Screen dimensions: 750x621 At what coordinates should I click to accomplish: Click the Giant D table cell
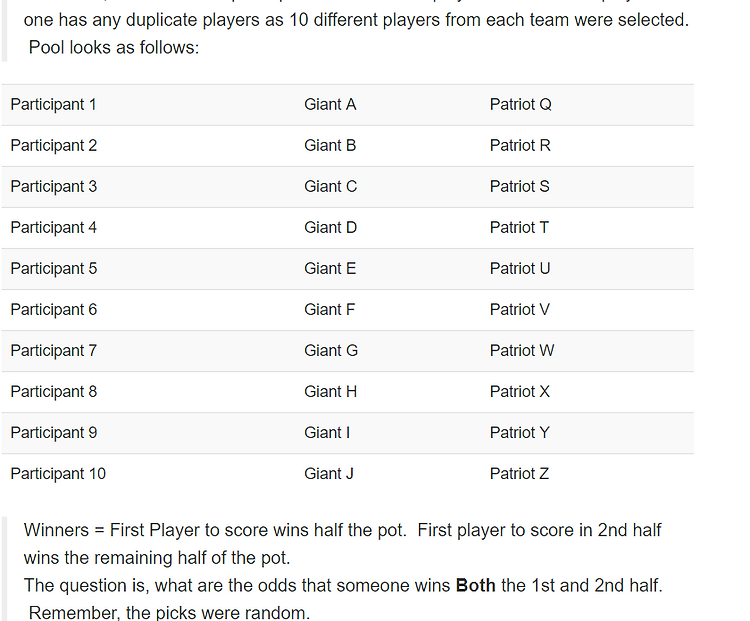(x=388, y=228)
